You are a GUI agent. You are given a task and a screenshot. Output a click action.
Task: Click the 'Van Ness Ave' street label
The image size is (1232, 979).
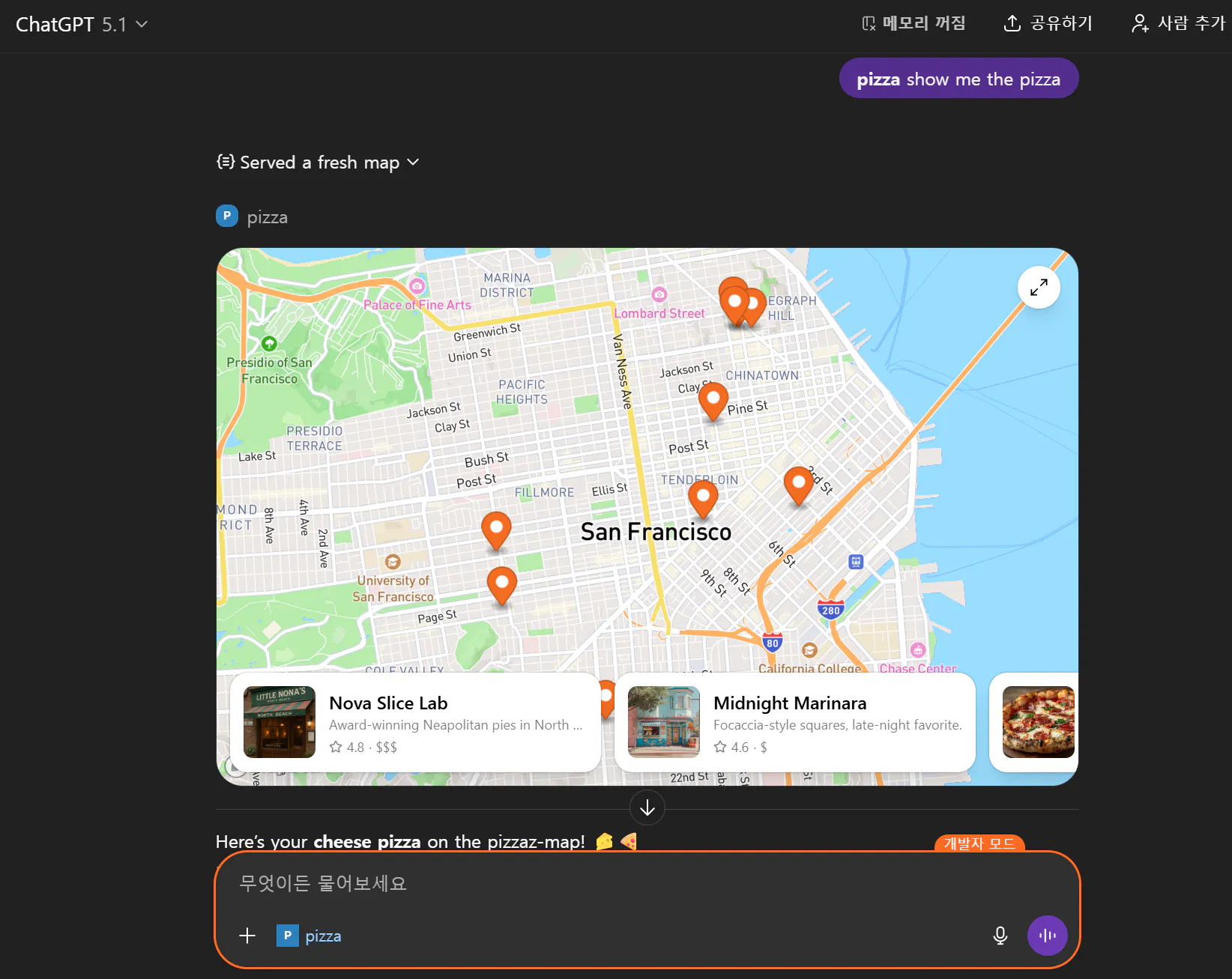(x=623, y=372)
